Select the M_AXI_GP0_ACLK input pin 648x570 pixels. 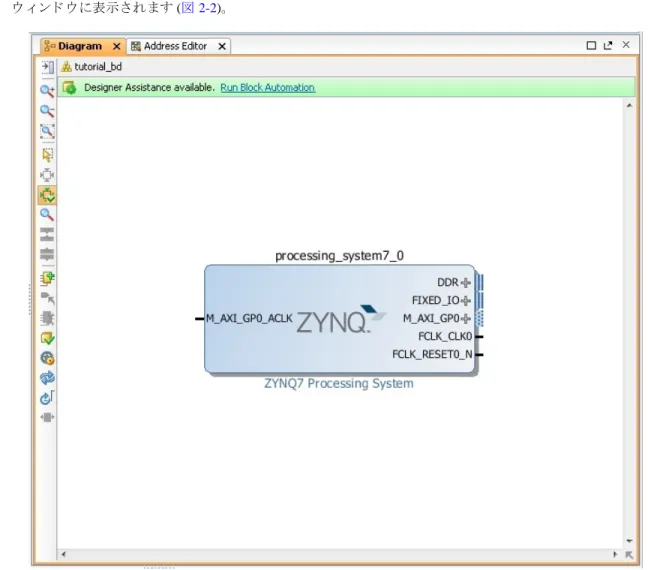(x=200, y=319)
